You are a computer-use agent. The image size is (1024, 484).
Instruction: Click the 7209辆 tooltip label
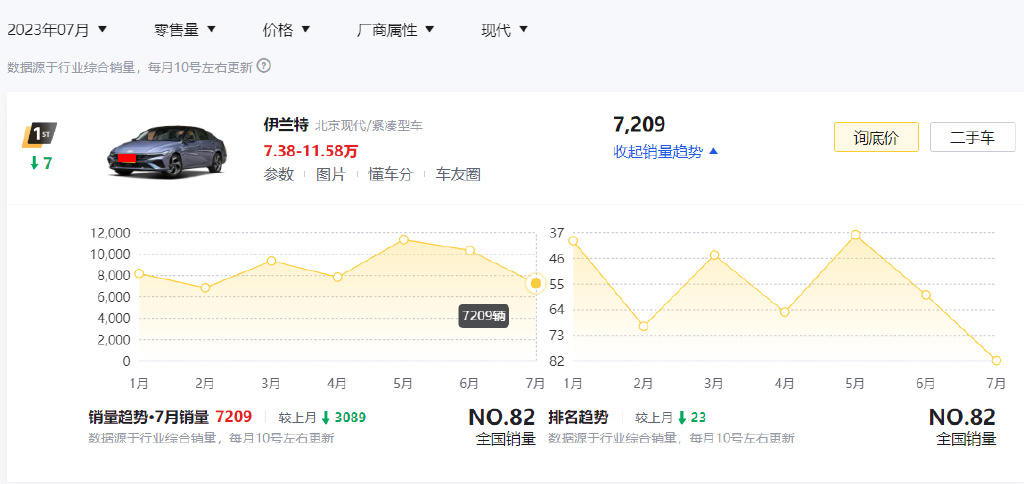pos(483,316)
